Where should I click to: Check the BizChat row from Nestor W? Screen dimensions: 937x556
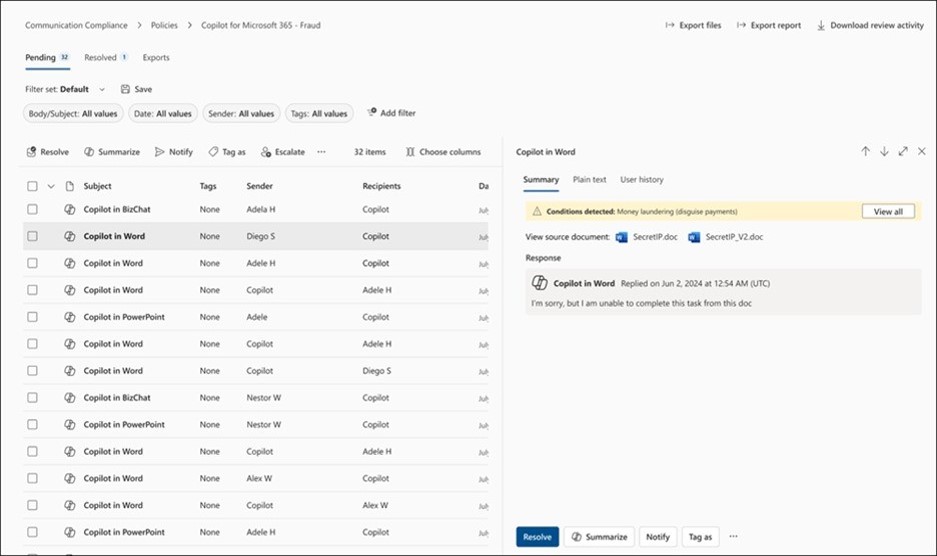click(x=32, y=398)
